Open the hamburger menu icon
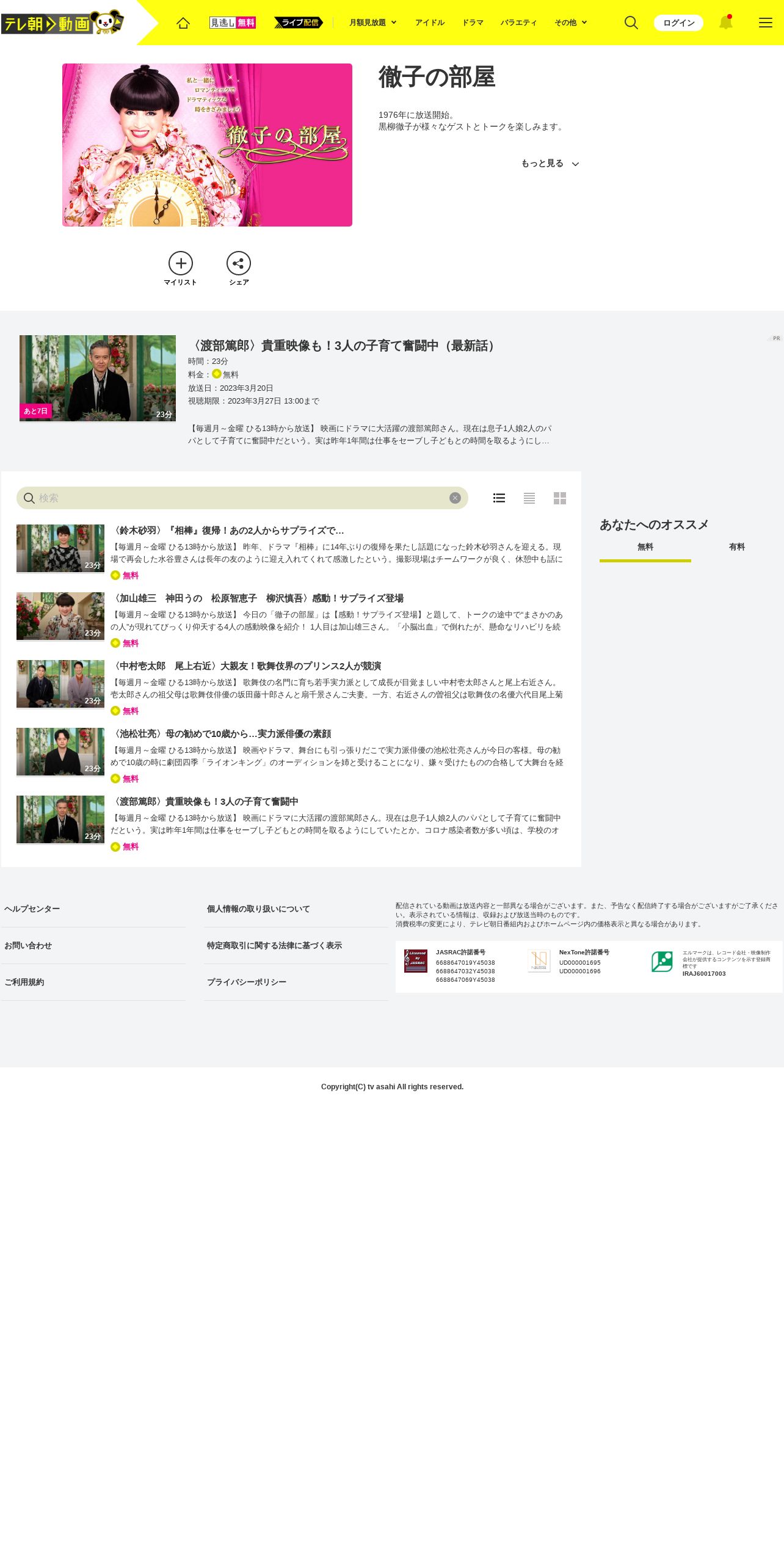 765,23
